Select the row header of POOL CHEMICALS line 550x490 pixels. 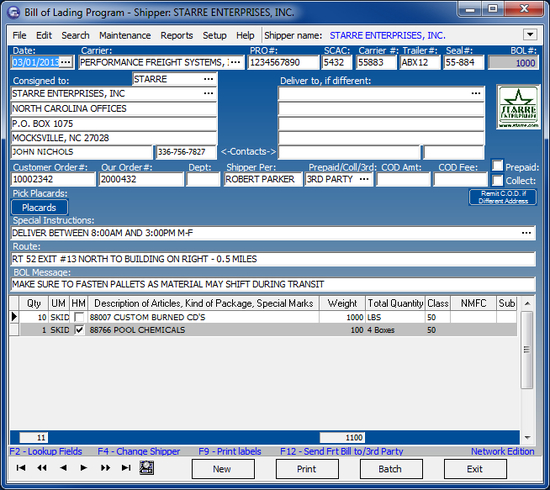pos(14,330)
